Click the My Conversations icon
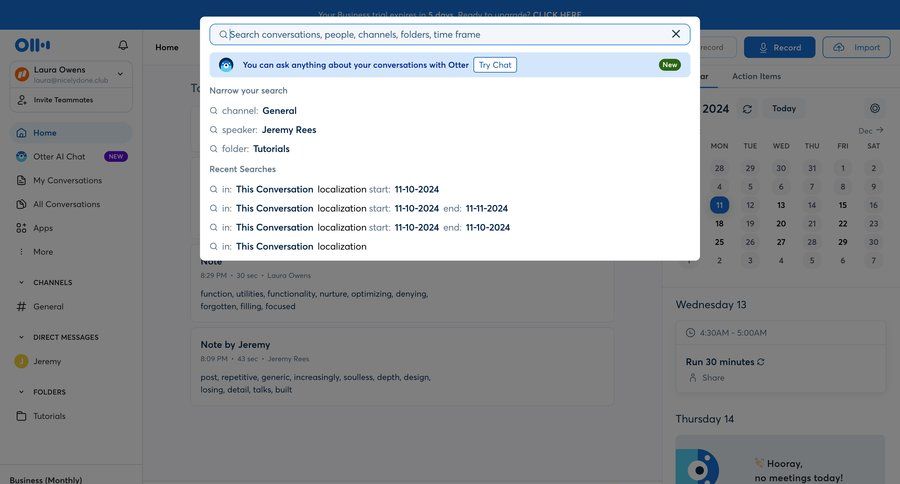This screenshot has height=484, width=900. pyautogui.click(x=21, y=180)
